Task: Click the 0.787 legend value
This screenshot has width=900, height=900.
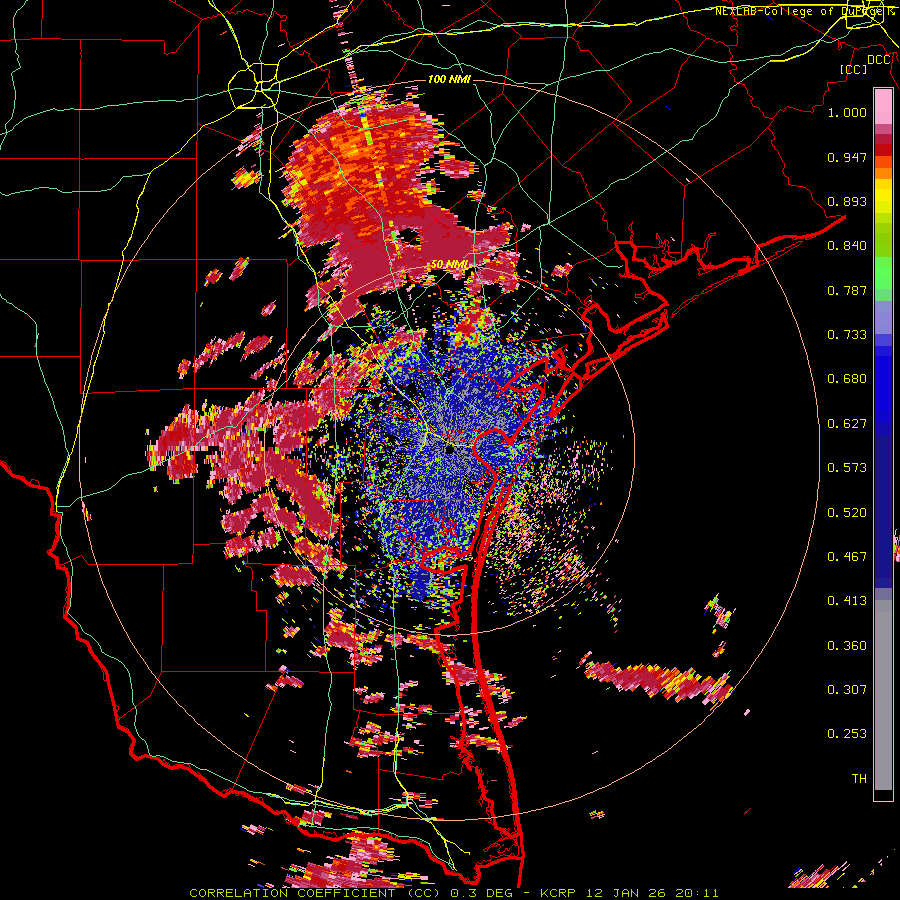Action: click(x=847, y=290)
